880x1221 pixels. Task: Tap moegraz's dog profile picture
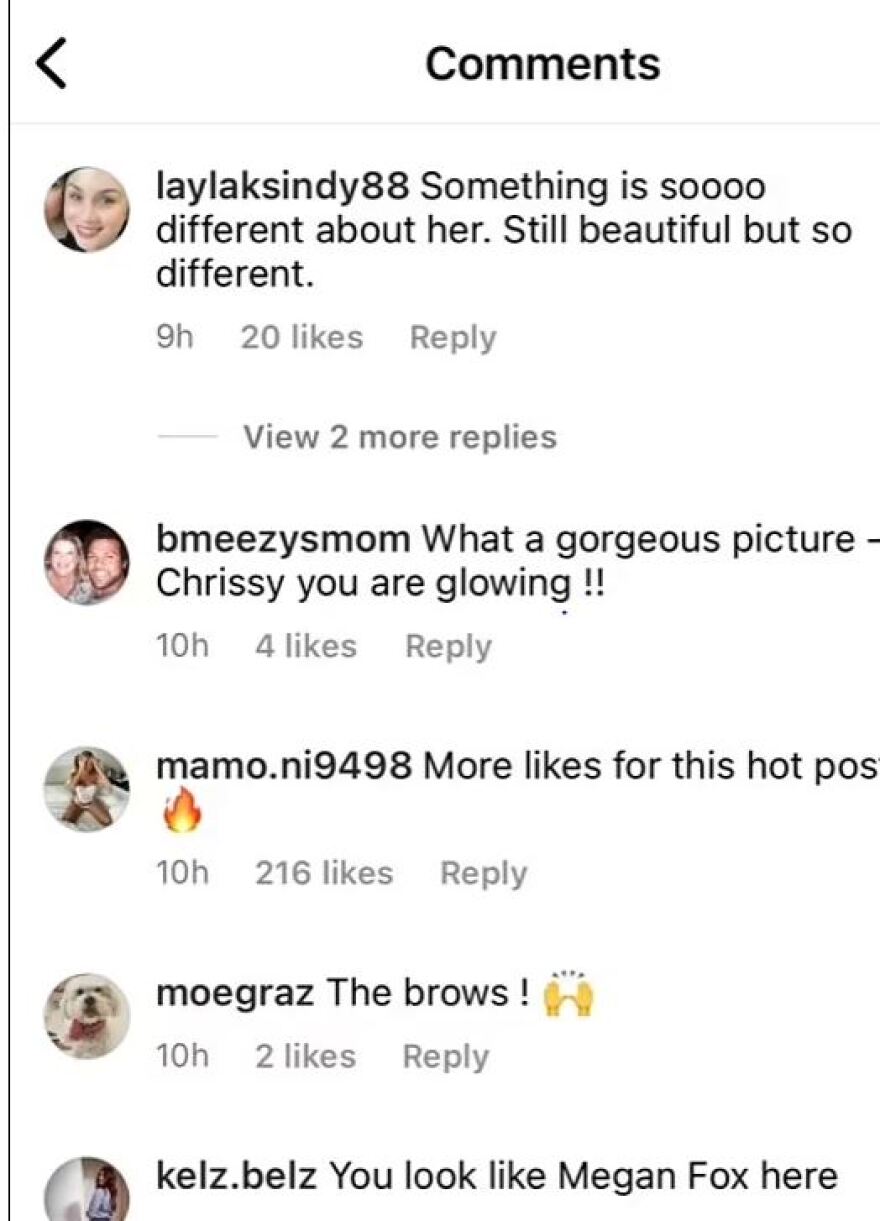(x=87, y=1016)
